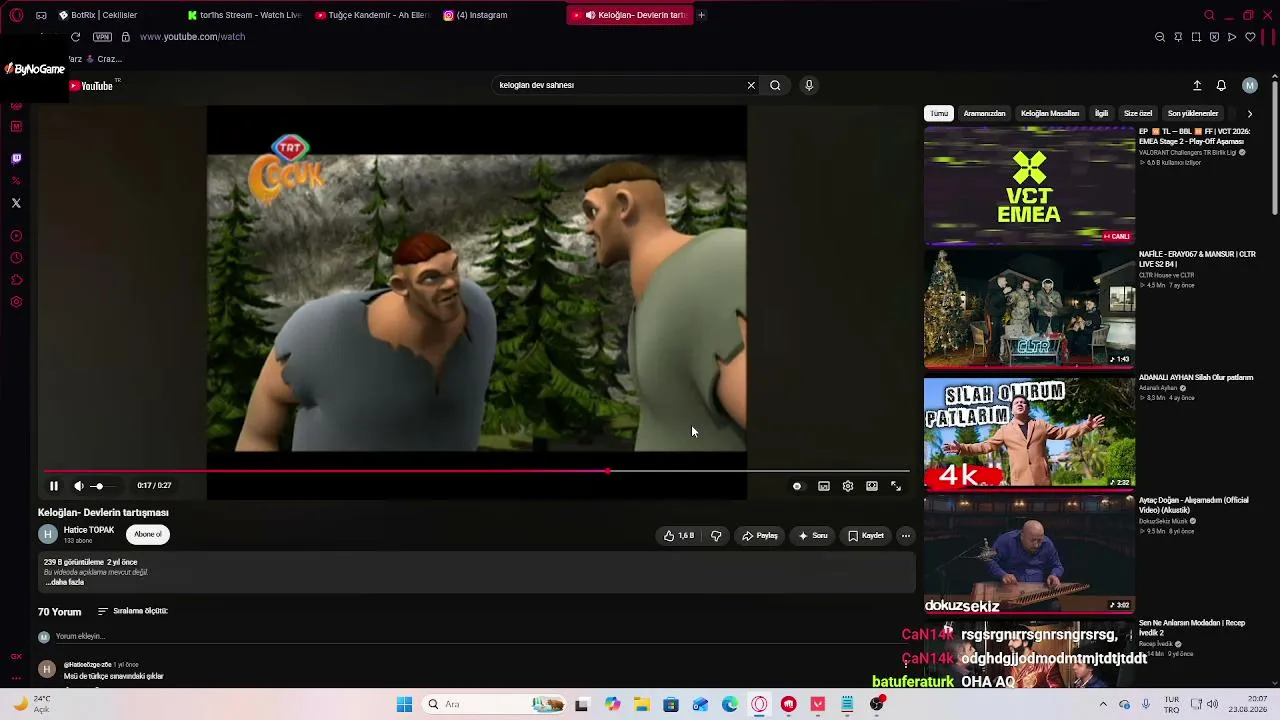Select the İlgili filter chip

coord(1101,114)
